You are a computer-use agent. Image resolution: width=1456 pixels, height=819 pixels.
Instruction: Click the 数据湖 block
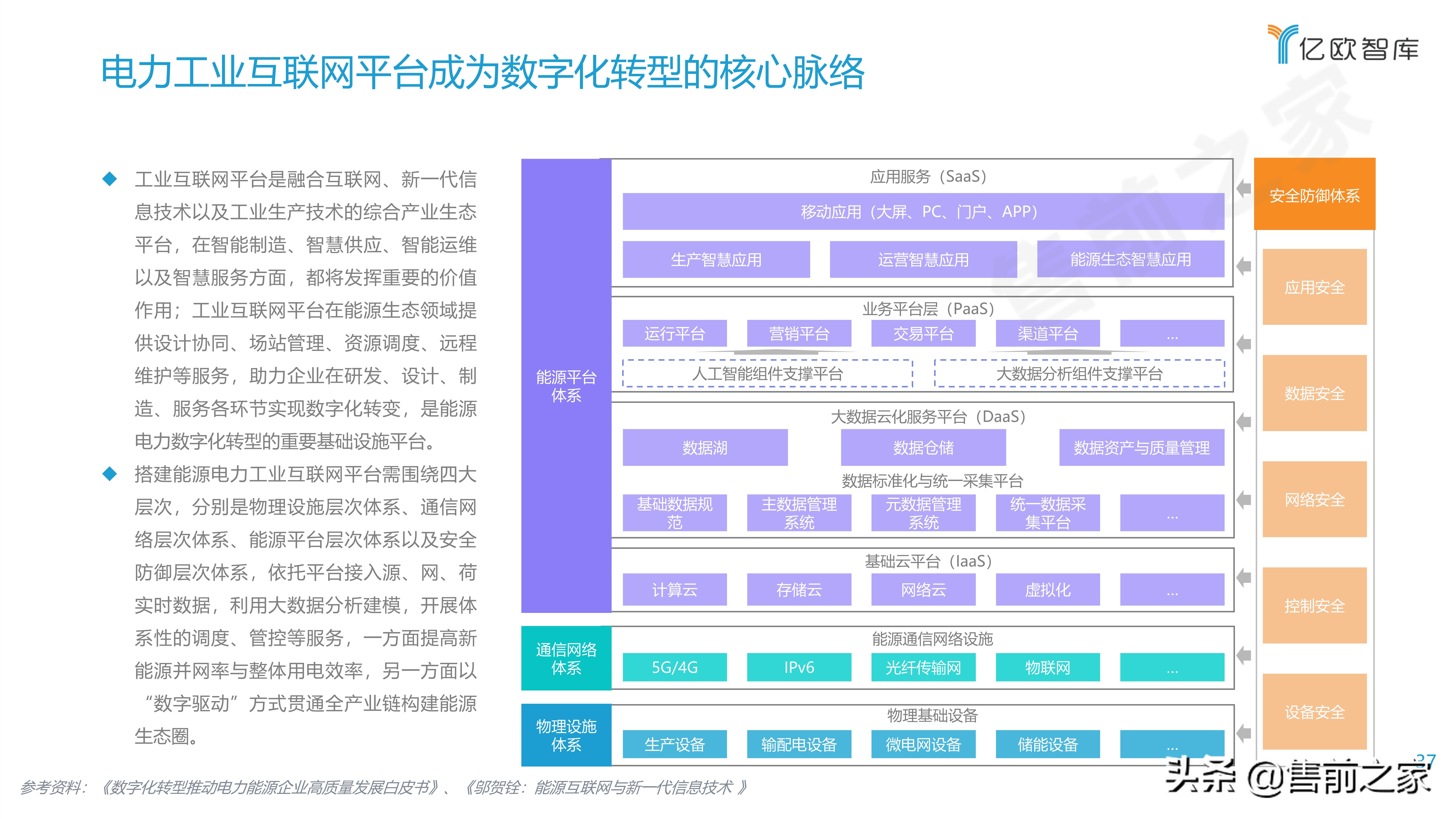[x=705, y=448]
